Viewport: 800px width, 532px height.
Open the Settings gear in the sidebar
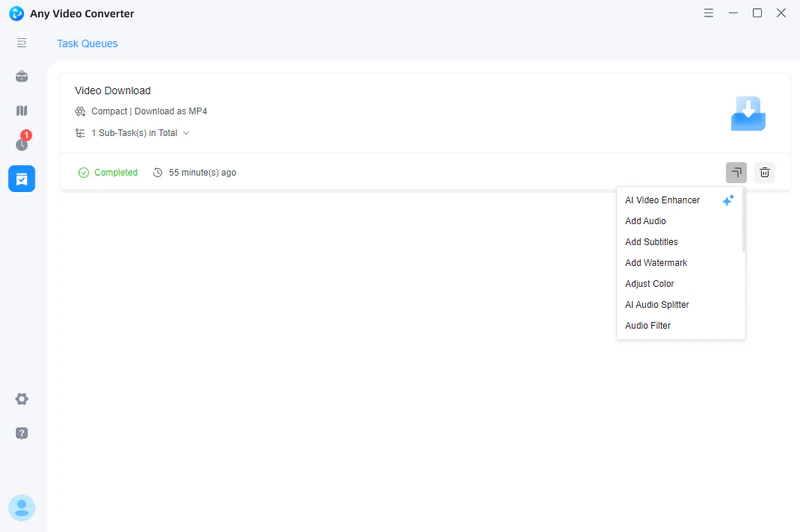pyautogui.click(x=22, y=399)
